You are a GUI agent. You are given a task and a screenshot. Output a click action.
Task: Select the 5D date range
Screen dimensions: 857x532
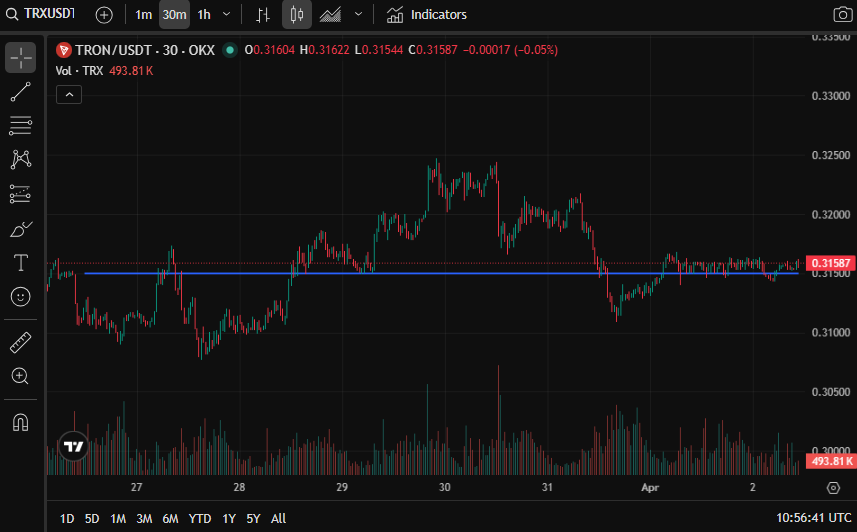[x=92, y=518]
